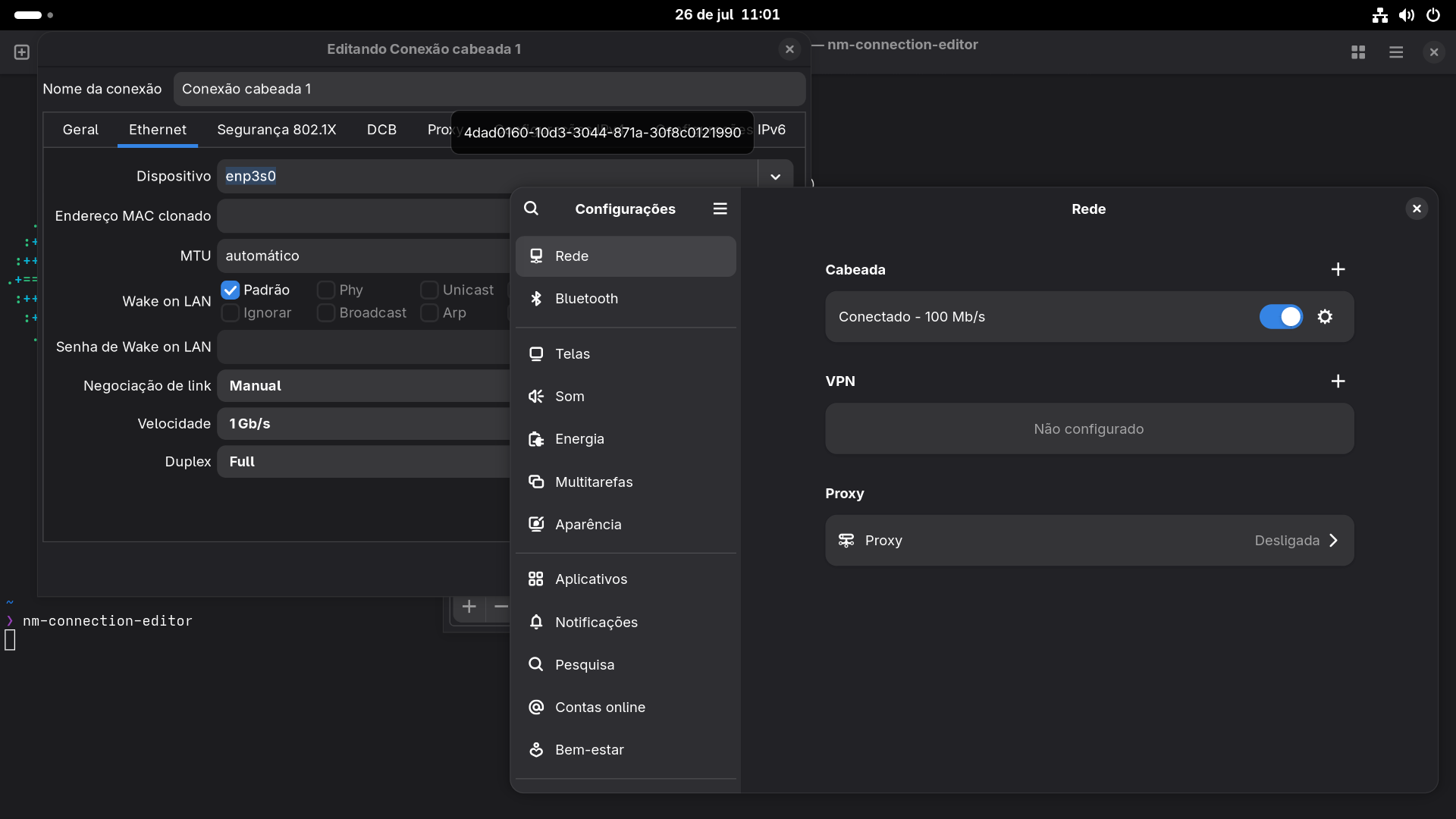Open Notificações settings panel

(x=626, y=623)
